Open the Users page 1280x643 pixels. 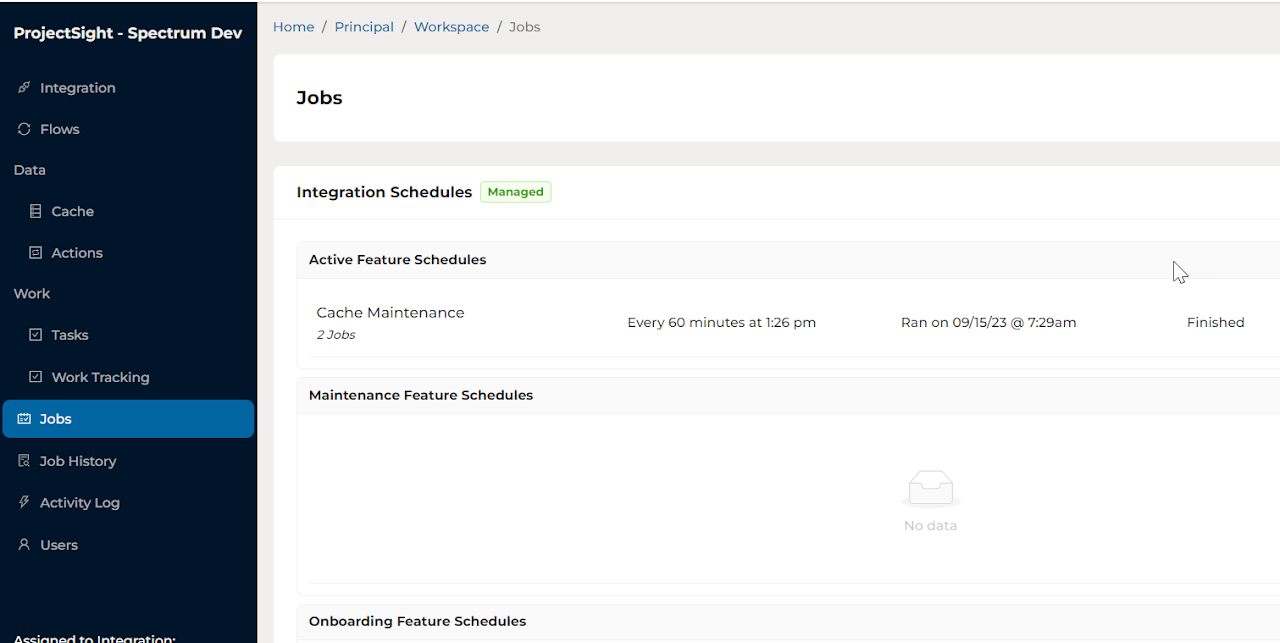pyautogui.click(x=128, y=545)
